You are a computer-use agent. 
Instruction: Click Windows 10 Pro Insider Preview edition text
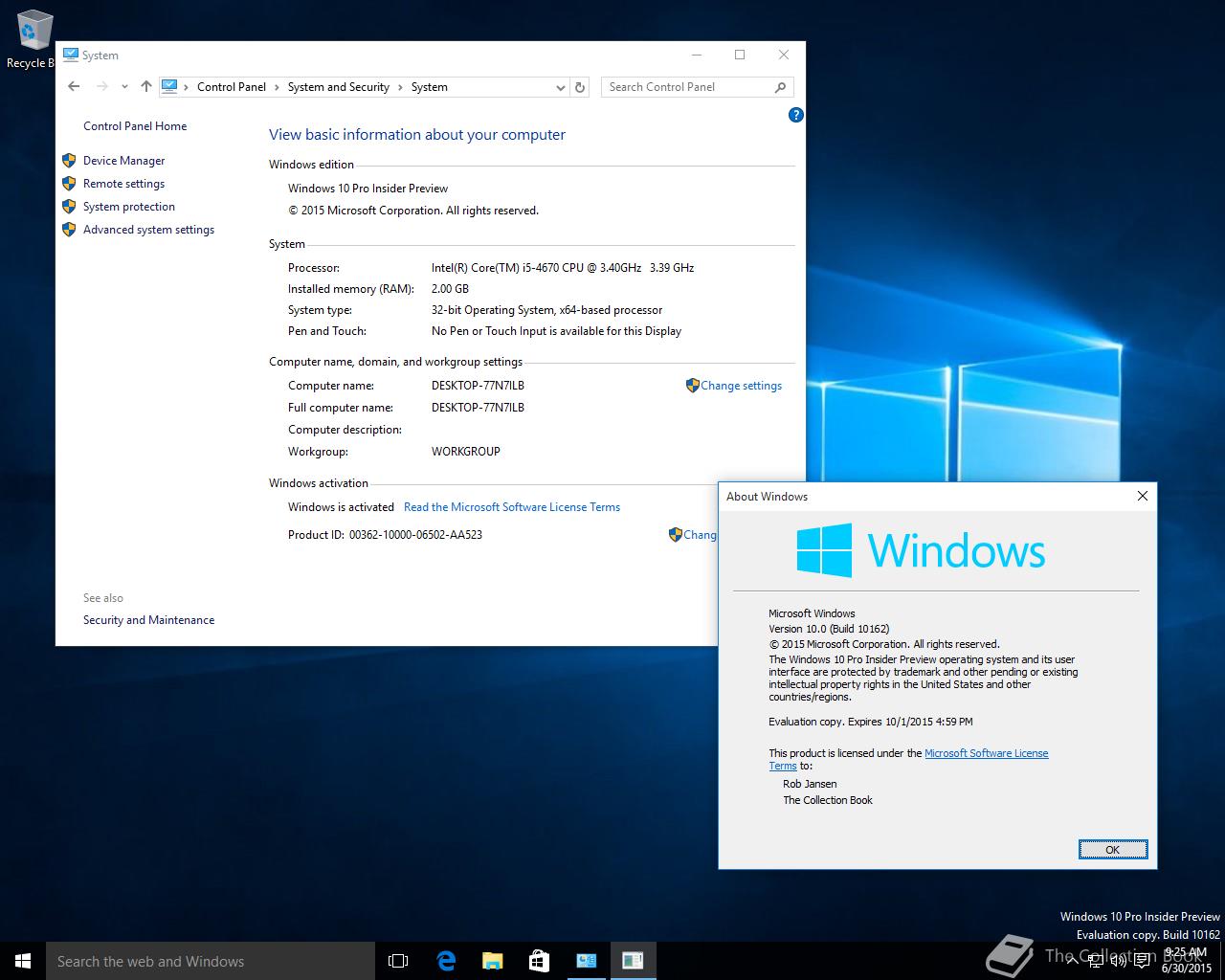pos(367,189)
